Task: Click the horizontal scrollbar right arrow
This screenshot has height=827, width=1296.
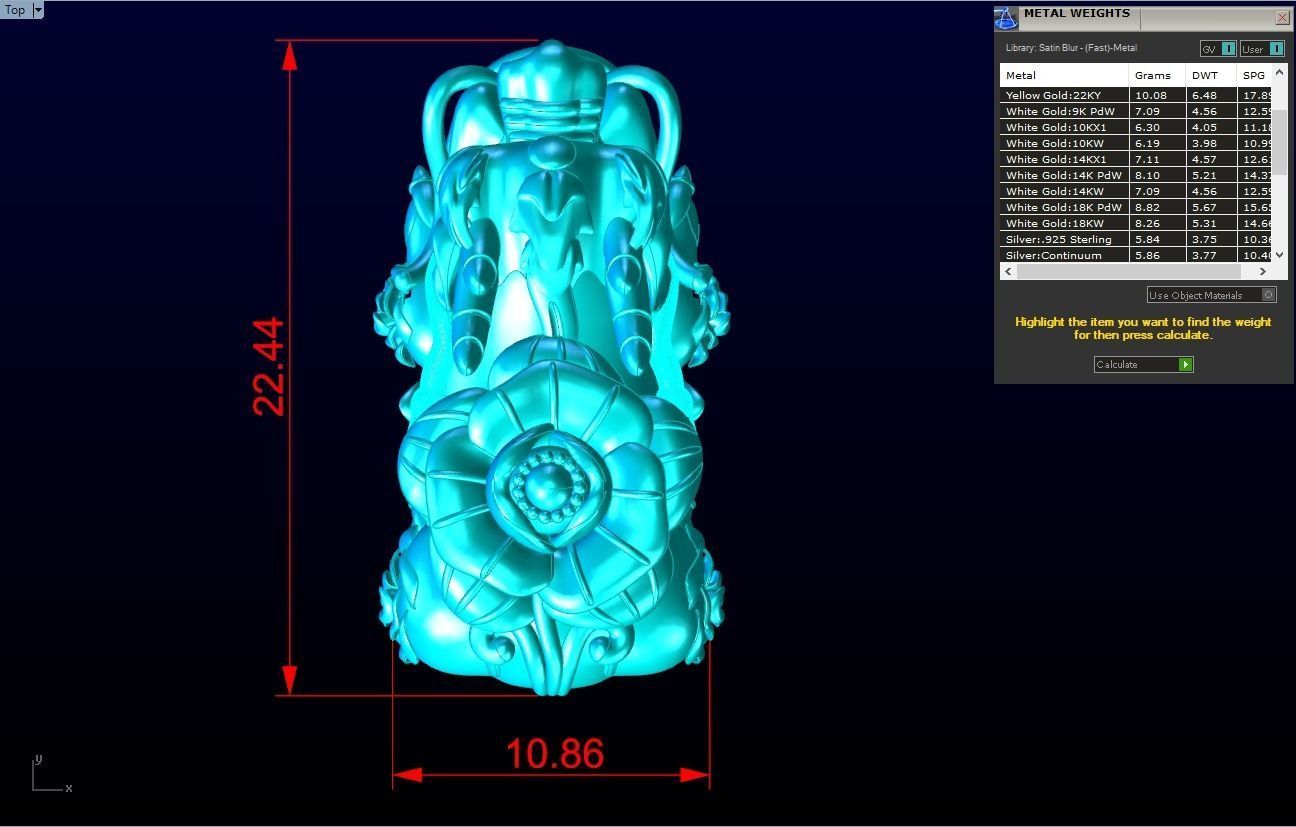Action: (1263, 271)
